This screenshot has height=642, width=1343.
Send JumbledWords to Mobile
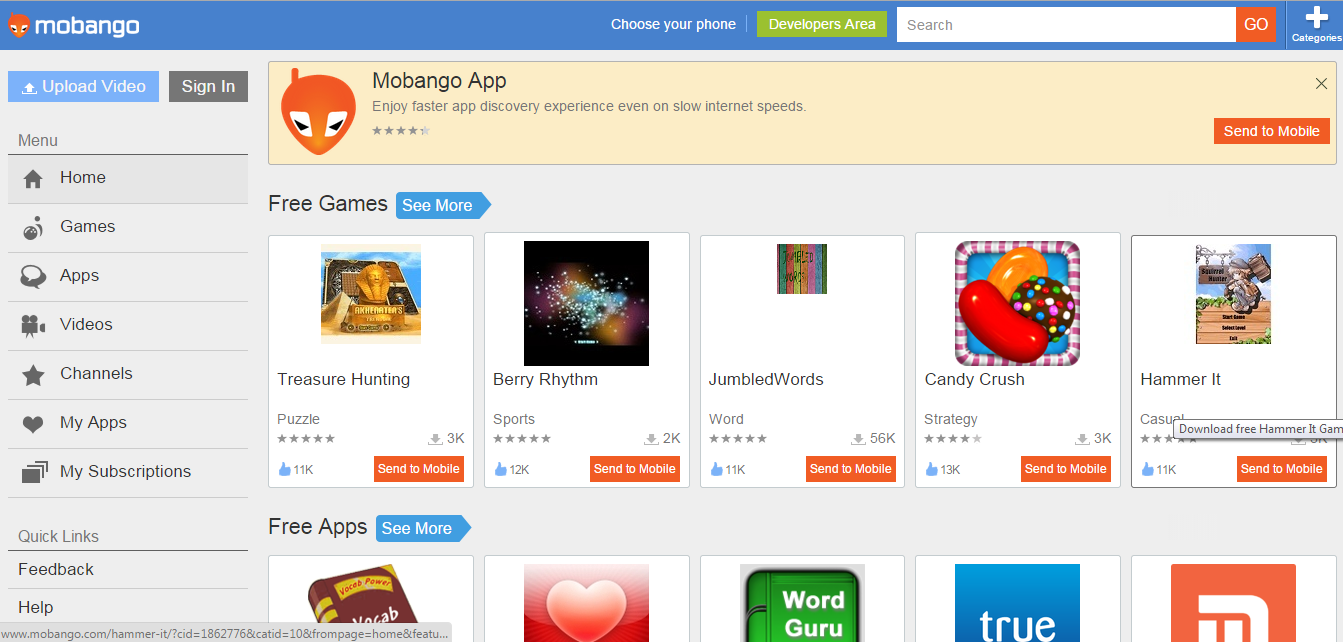(851, 469)
